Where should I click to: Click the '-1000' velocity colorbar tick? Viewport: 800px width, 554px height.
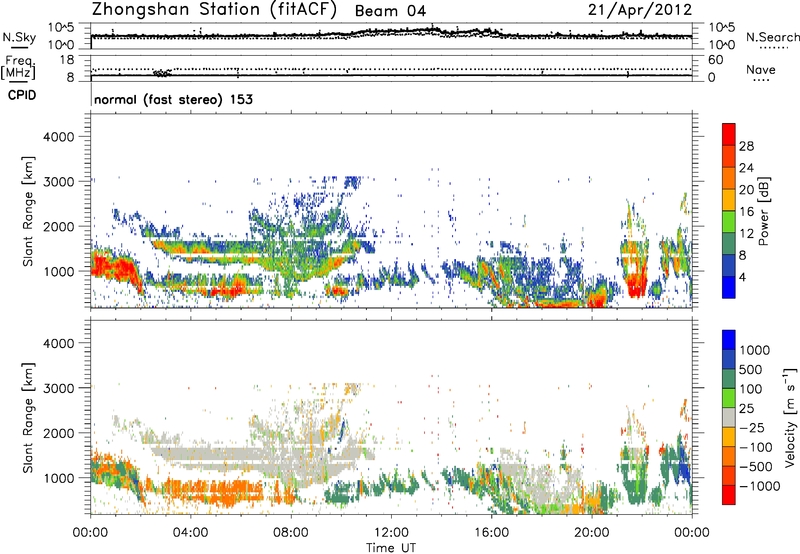pos(759,486)
